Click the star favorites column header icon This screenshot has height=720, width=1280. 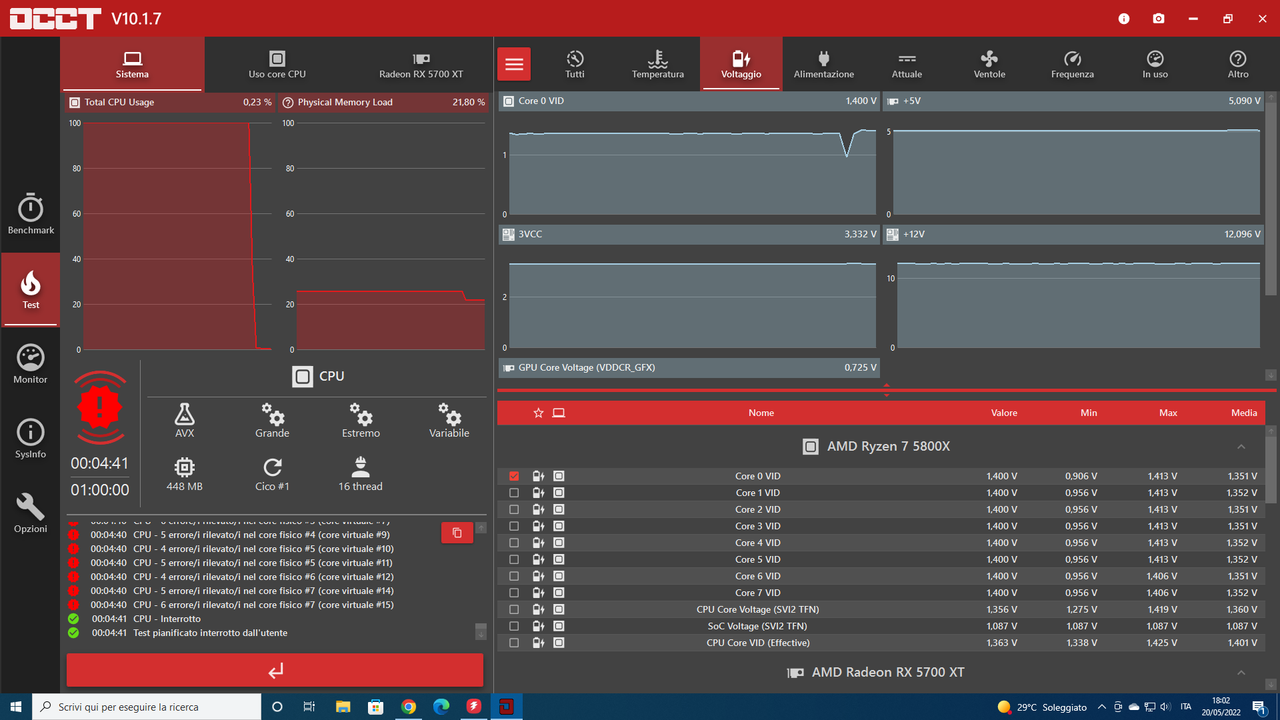tap(538, 413)
